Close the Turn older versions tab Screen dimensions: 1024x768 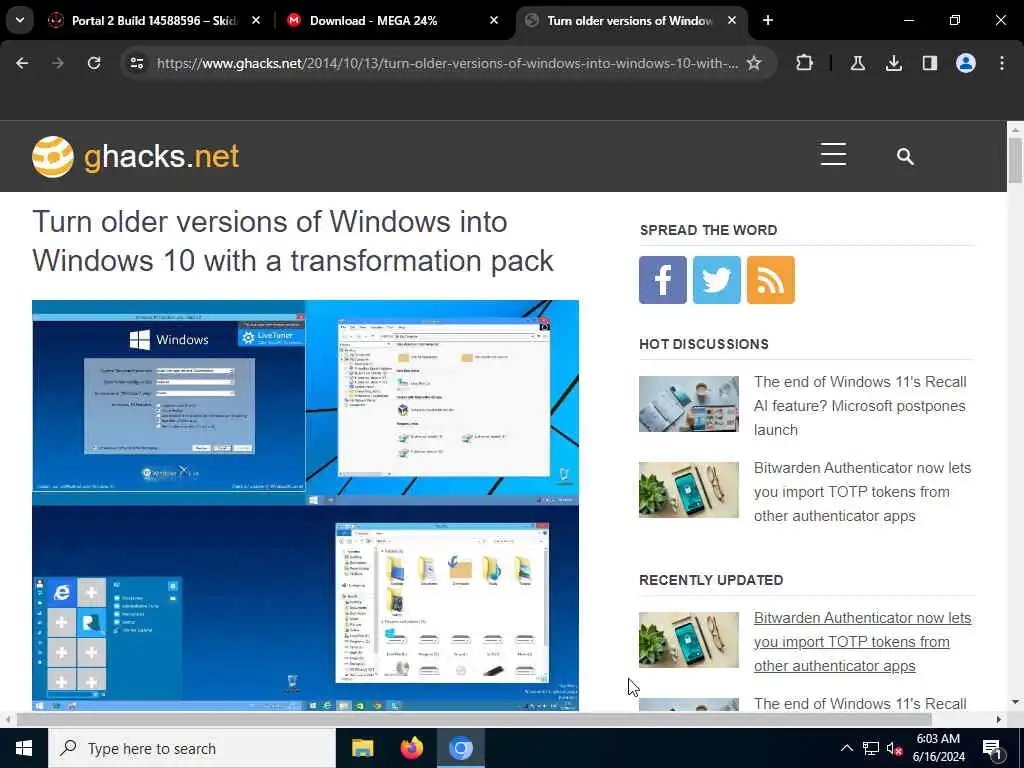pos(732,21)
